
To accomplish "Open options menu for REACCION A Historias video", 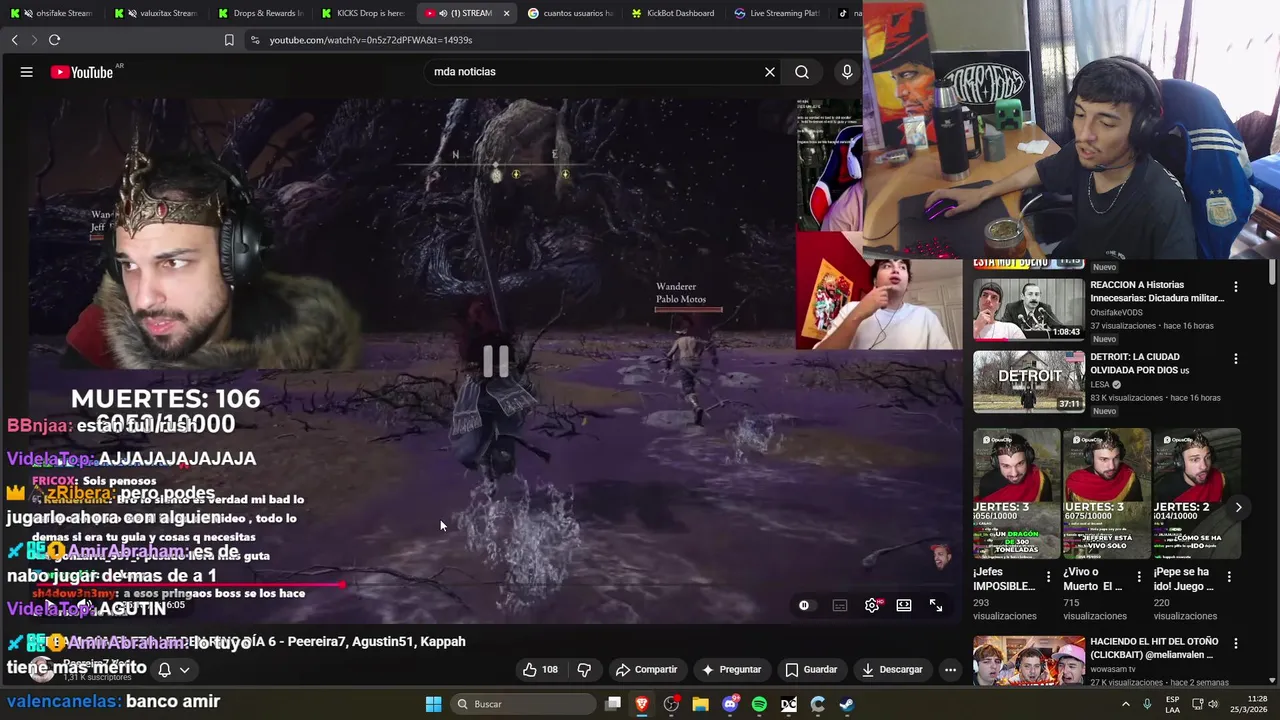I will coord(1236,287).
